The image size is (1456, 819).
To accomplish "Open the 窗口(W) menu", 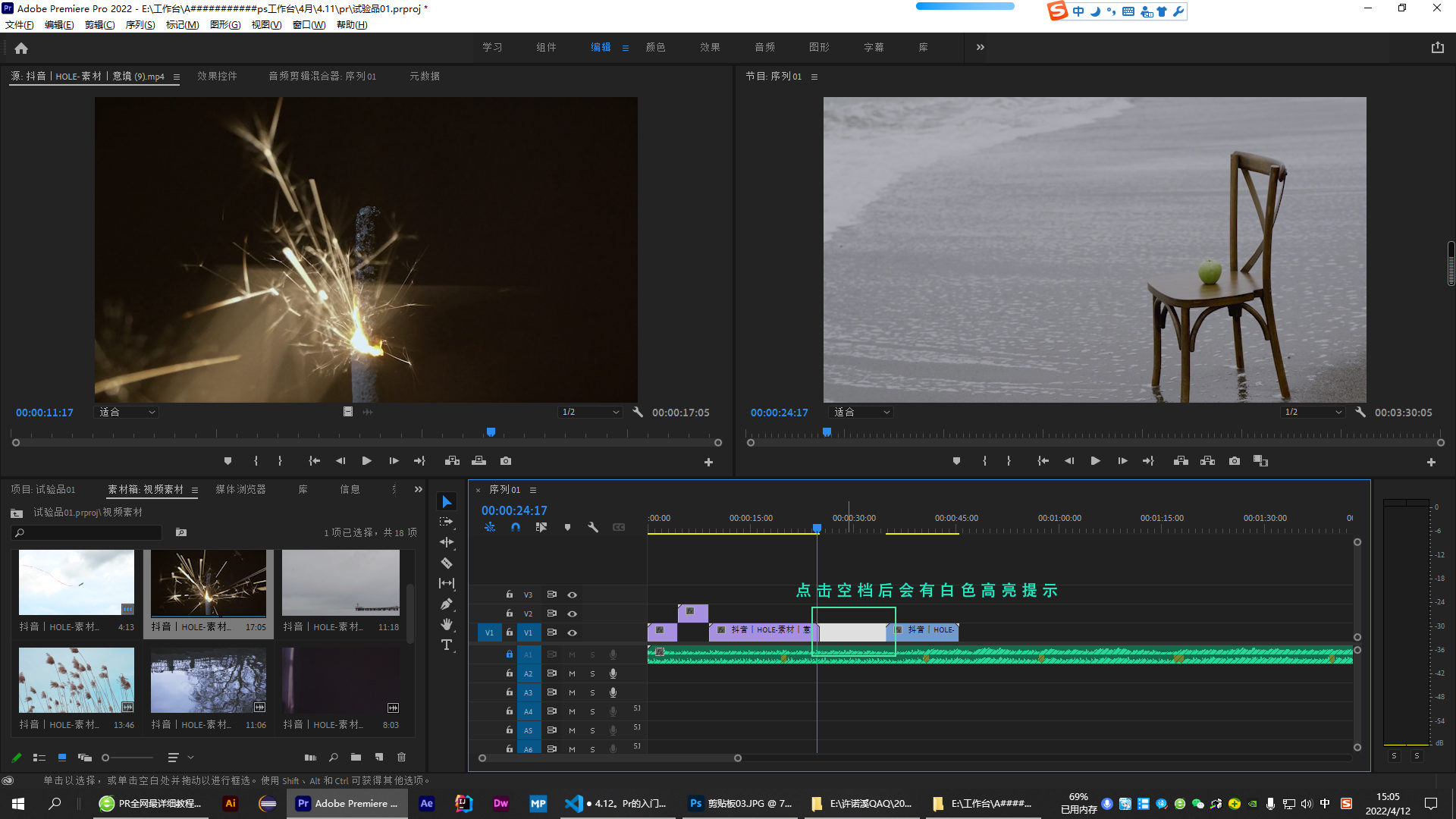I will pyautogui.click(x=309, y=25).
